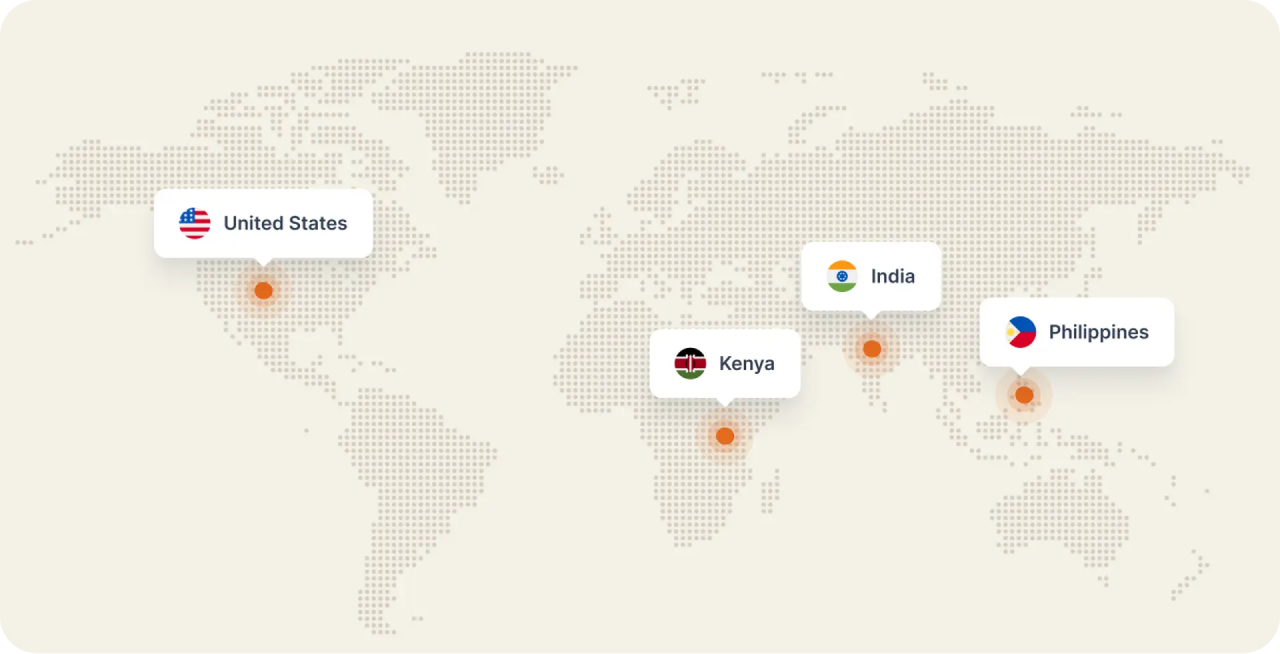The height and width of the screenshot is (654, 1280).
Task: Click the Kenya flag icon
Action: [690, 363]
